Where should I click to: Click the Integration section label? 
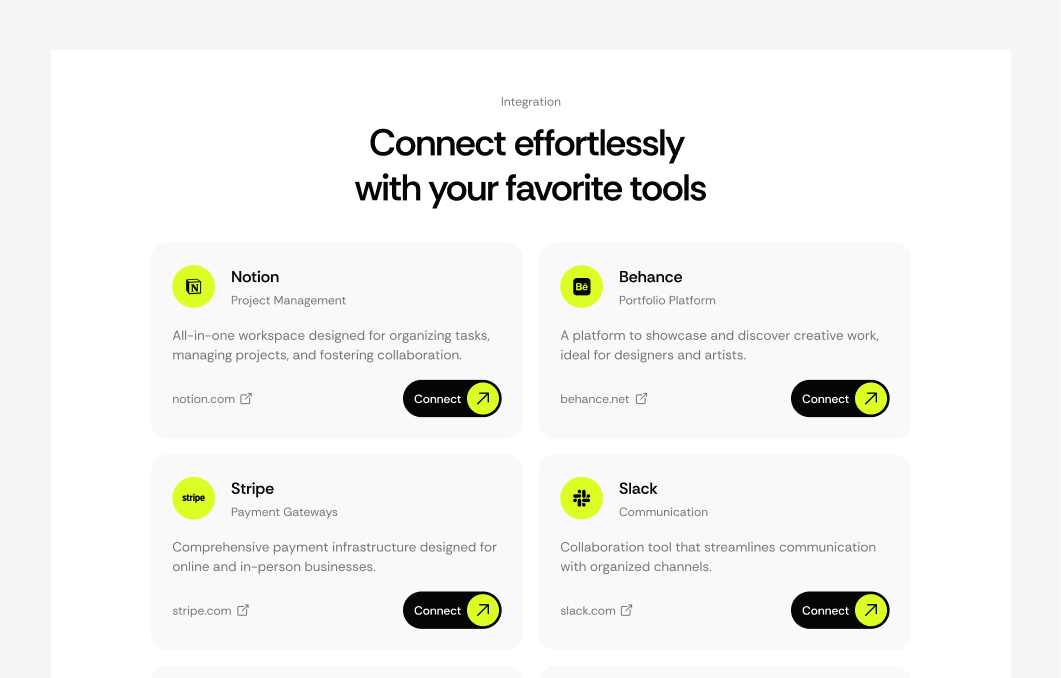coord(530,101)
